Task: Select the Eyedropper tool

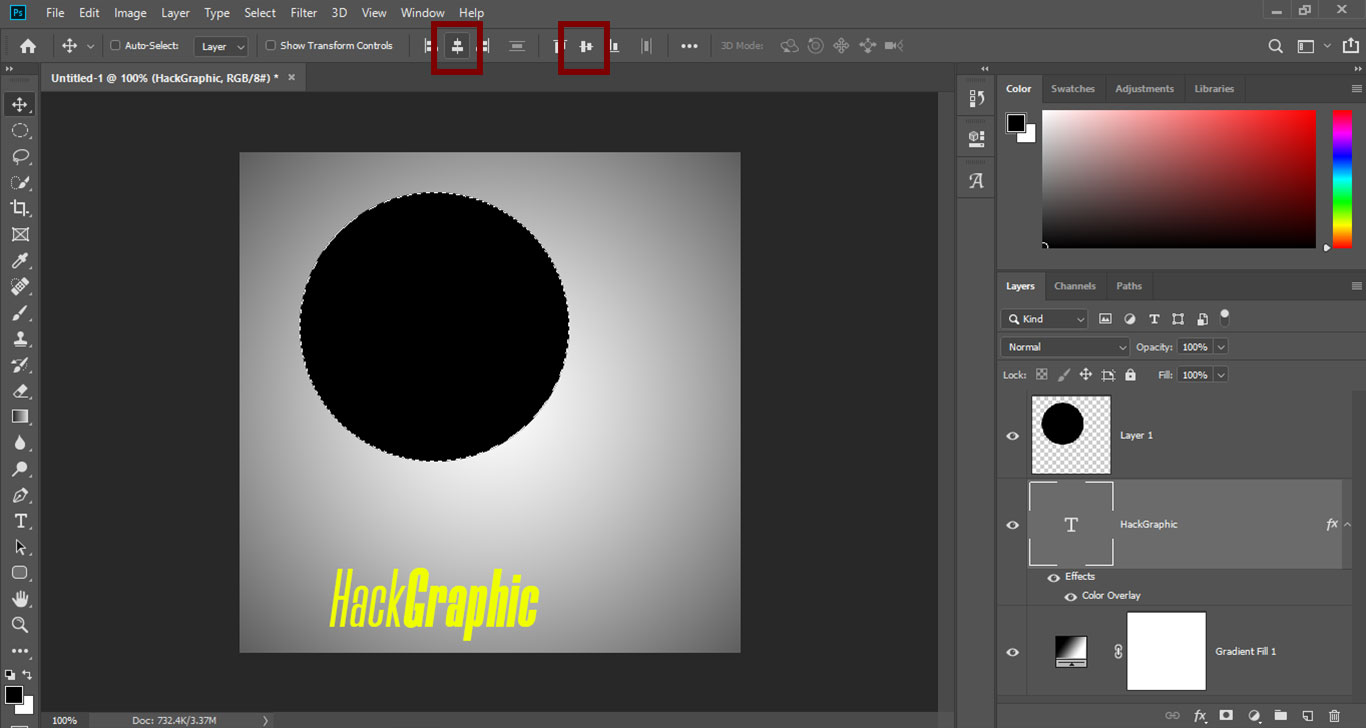Action: (x=20, y=261)
